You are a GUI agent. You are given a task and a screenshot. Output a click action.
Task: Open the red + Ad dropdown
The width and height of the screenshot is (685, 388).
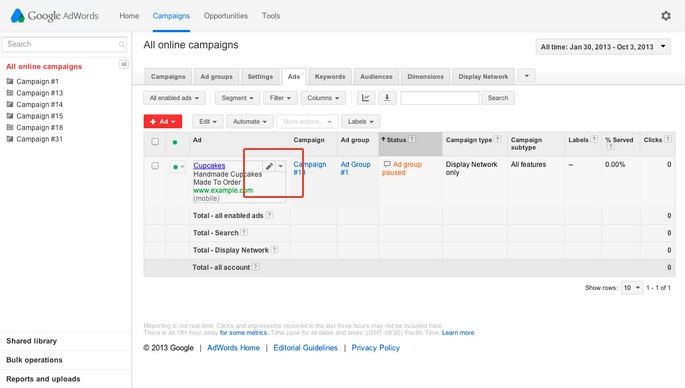[163, 121]
